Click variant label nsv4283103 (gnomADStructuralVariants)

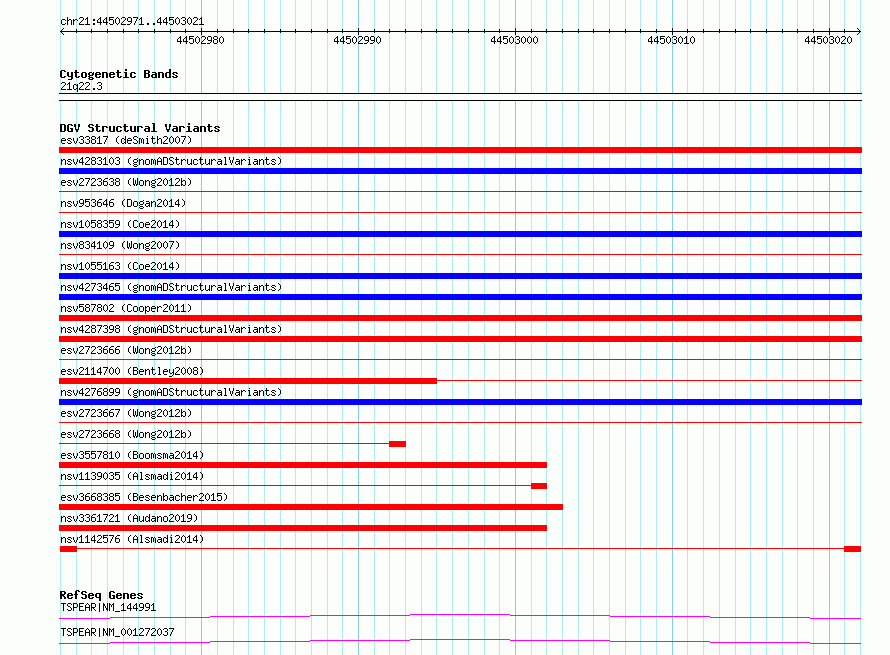point(171,161)
